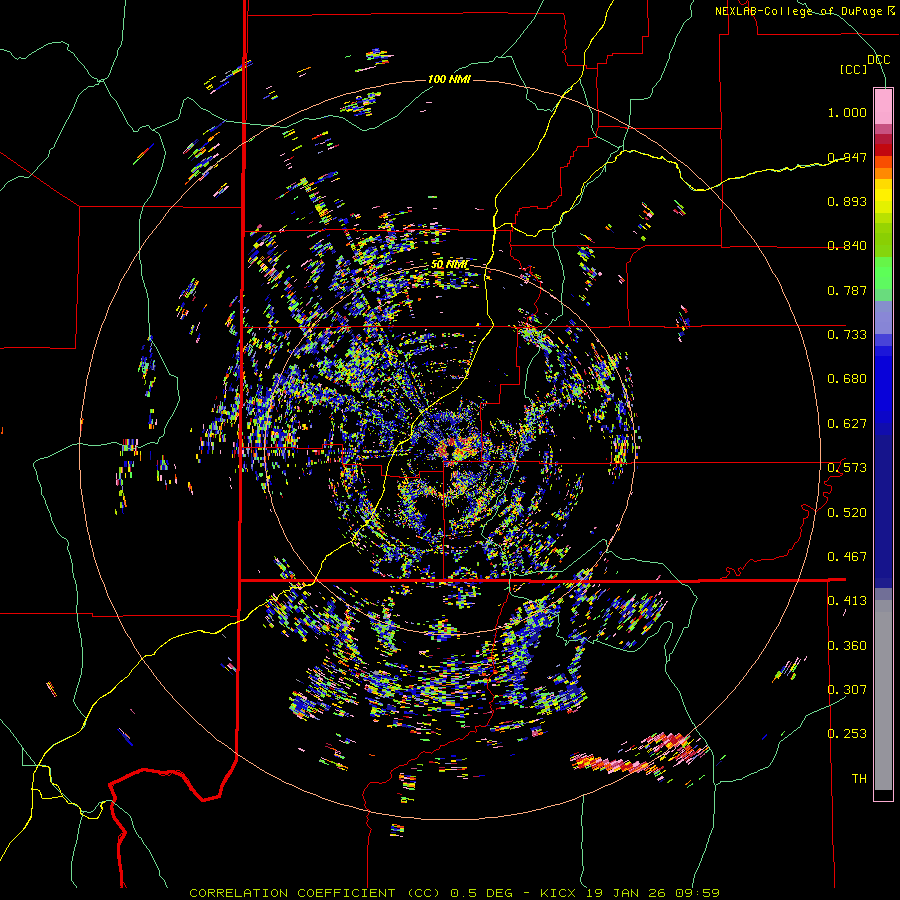Image resolution: width=900 pixels, height=900 pixels.
Task: Click the 0.733 scale value
Action: click(847, 335)
